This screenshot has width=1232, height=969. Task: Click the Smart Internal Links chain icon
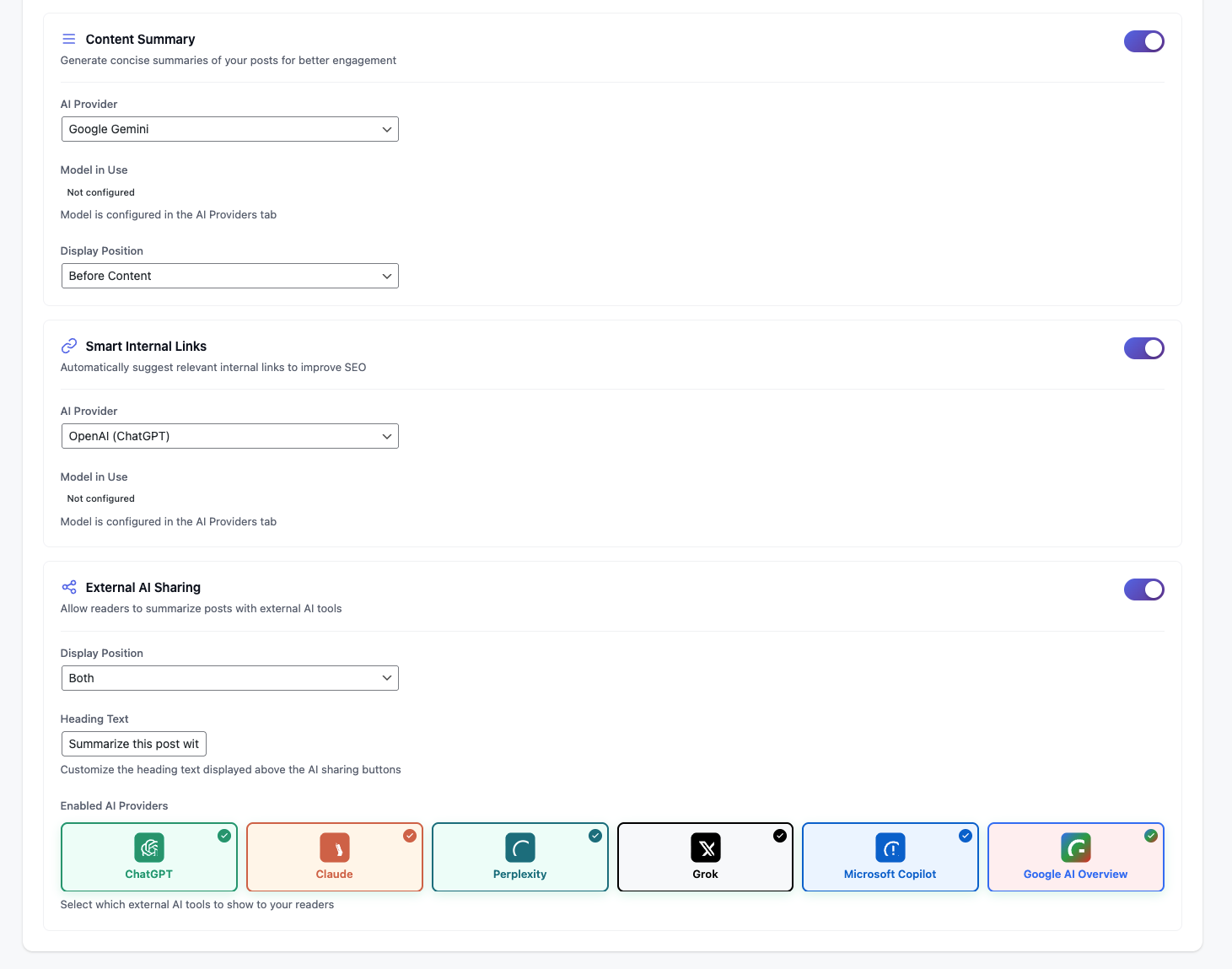(x=68, y=346)
